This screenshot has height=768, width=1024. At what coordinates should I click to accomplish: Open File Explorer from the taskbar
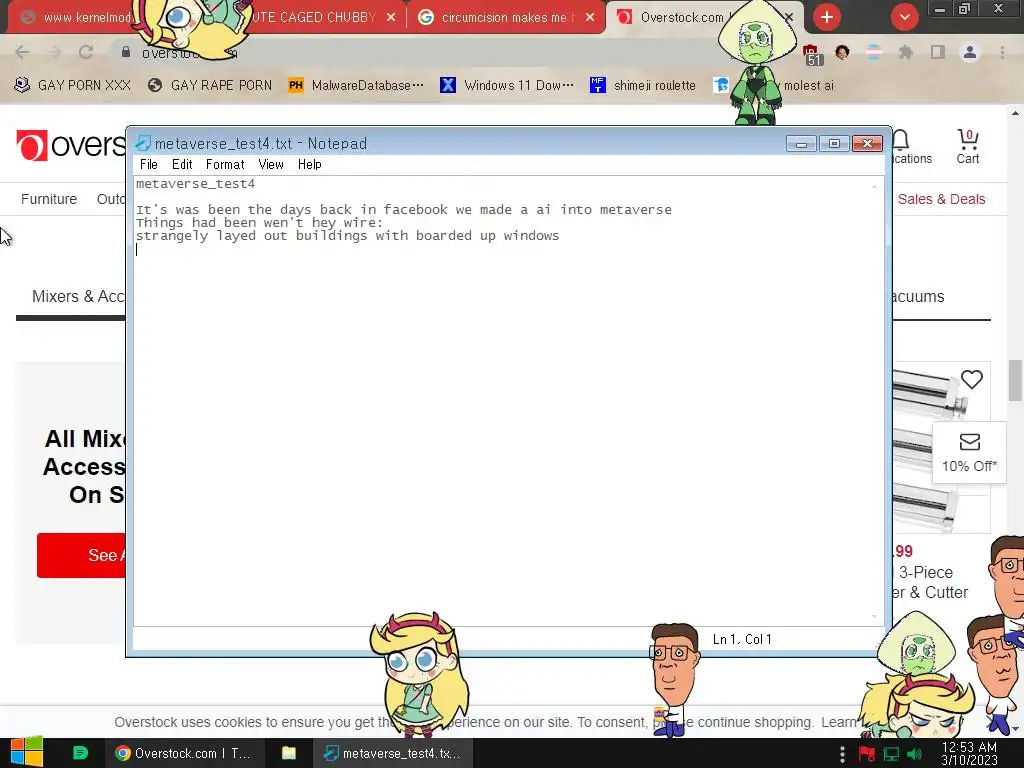[289, 753]
